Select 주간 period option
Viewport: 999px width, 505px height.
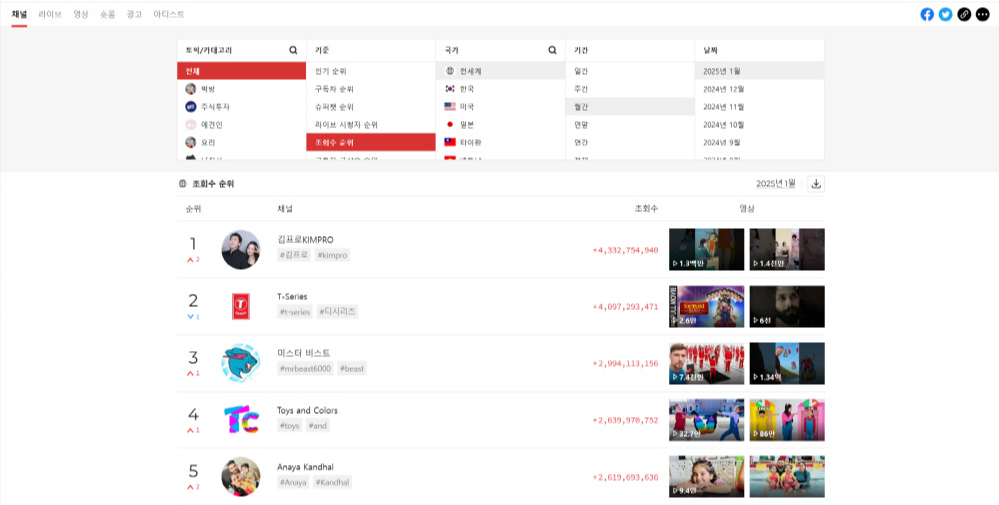(x=581, y=89)
